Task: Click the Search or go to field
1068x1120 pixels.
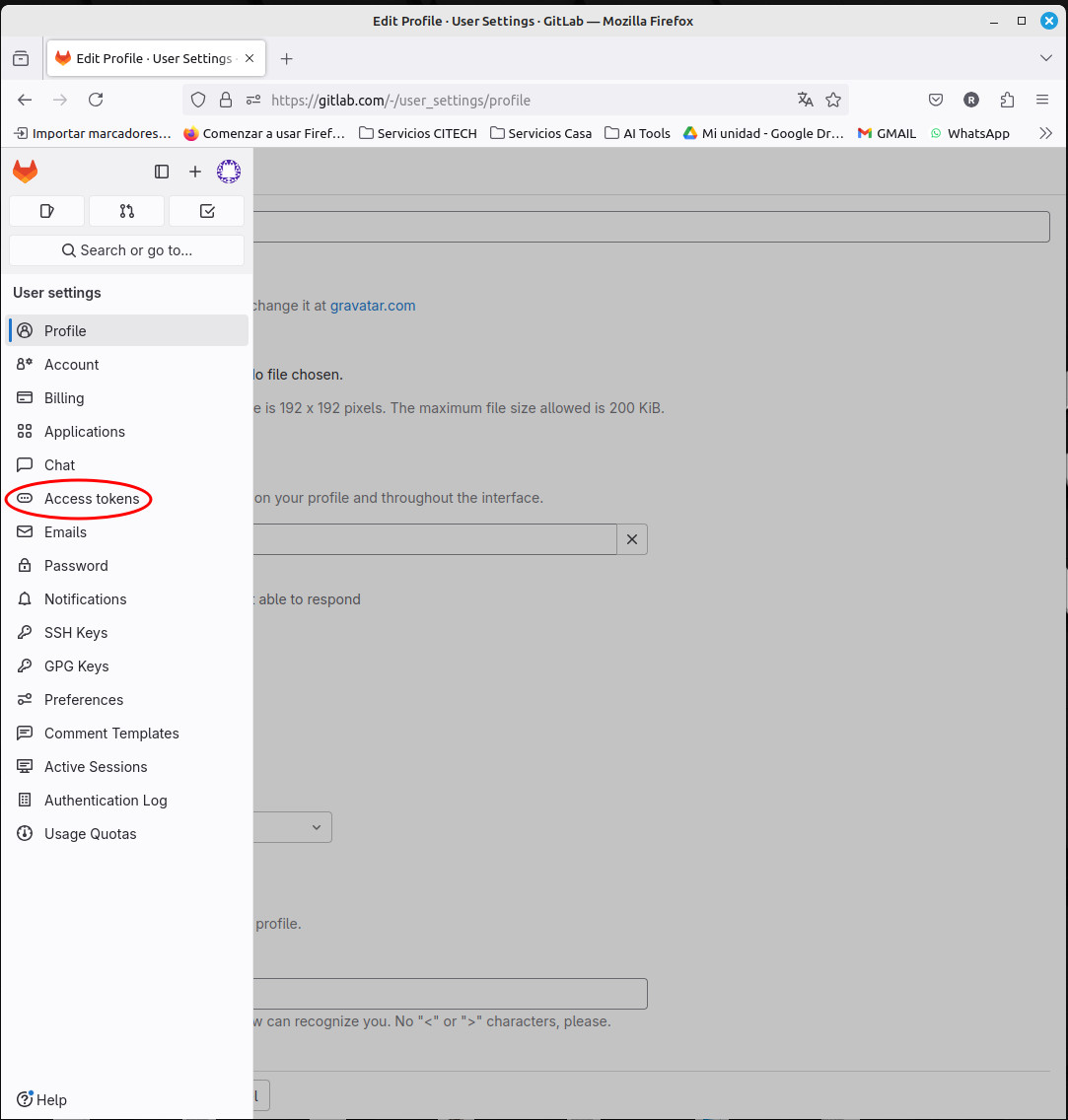Action: point(126,250)
